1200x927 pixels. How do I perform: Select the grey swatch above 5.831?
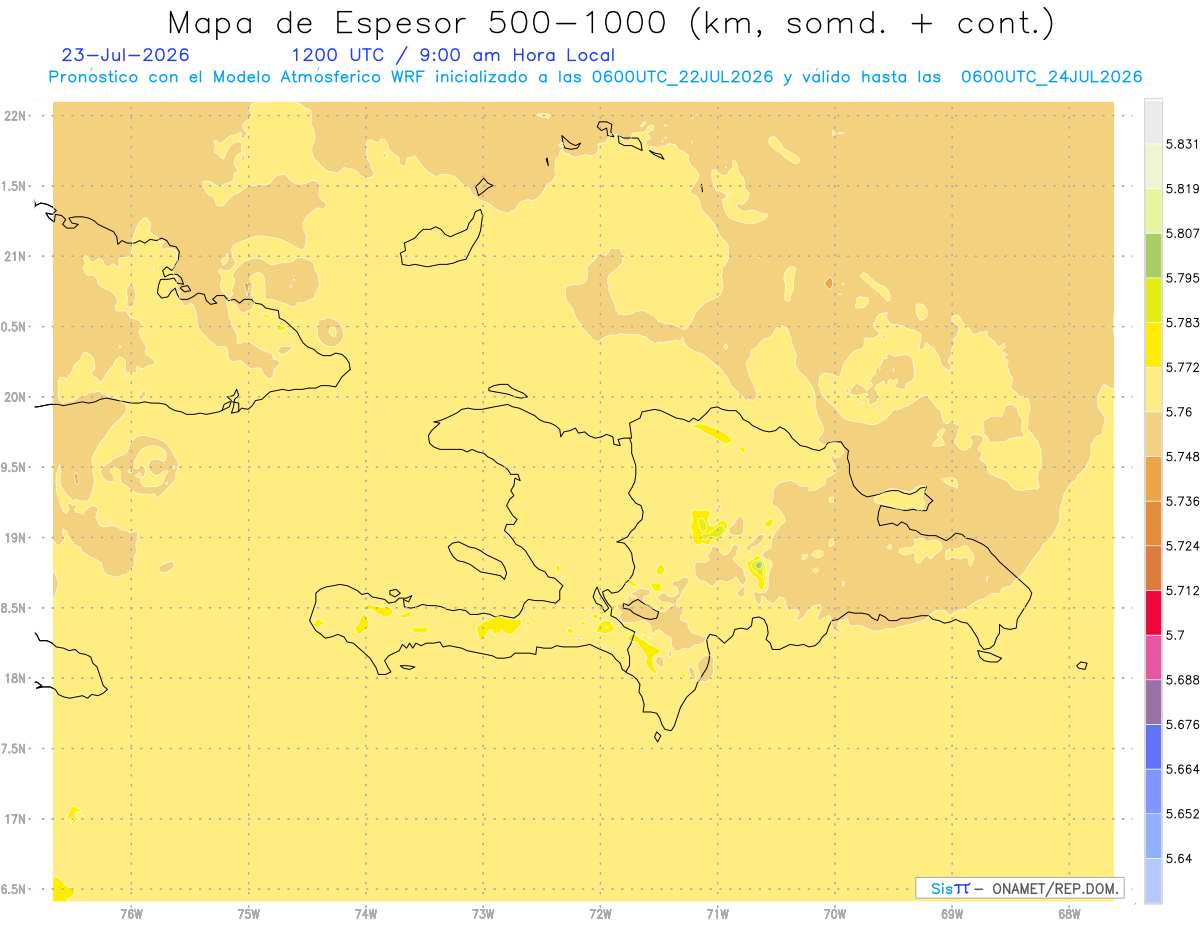[1153, 121]
